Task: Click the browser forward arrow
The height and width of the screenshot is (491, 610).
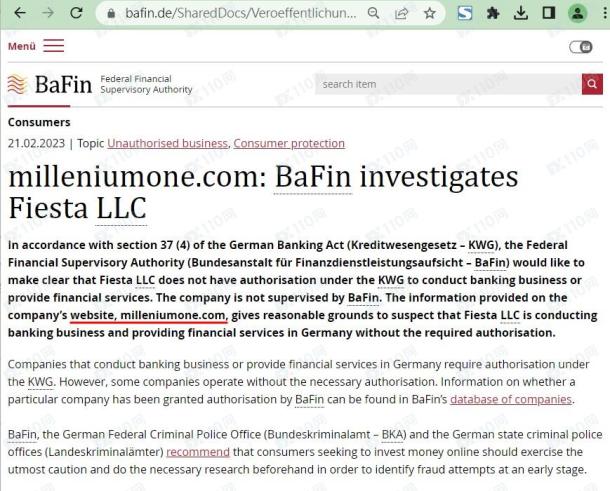Action: tap(48, 13)
